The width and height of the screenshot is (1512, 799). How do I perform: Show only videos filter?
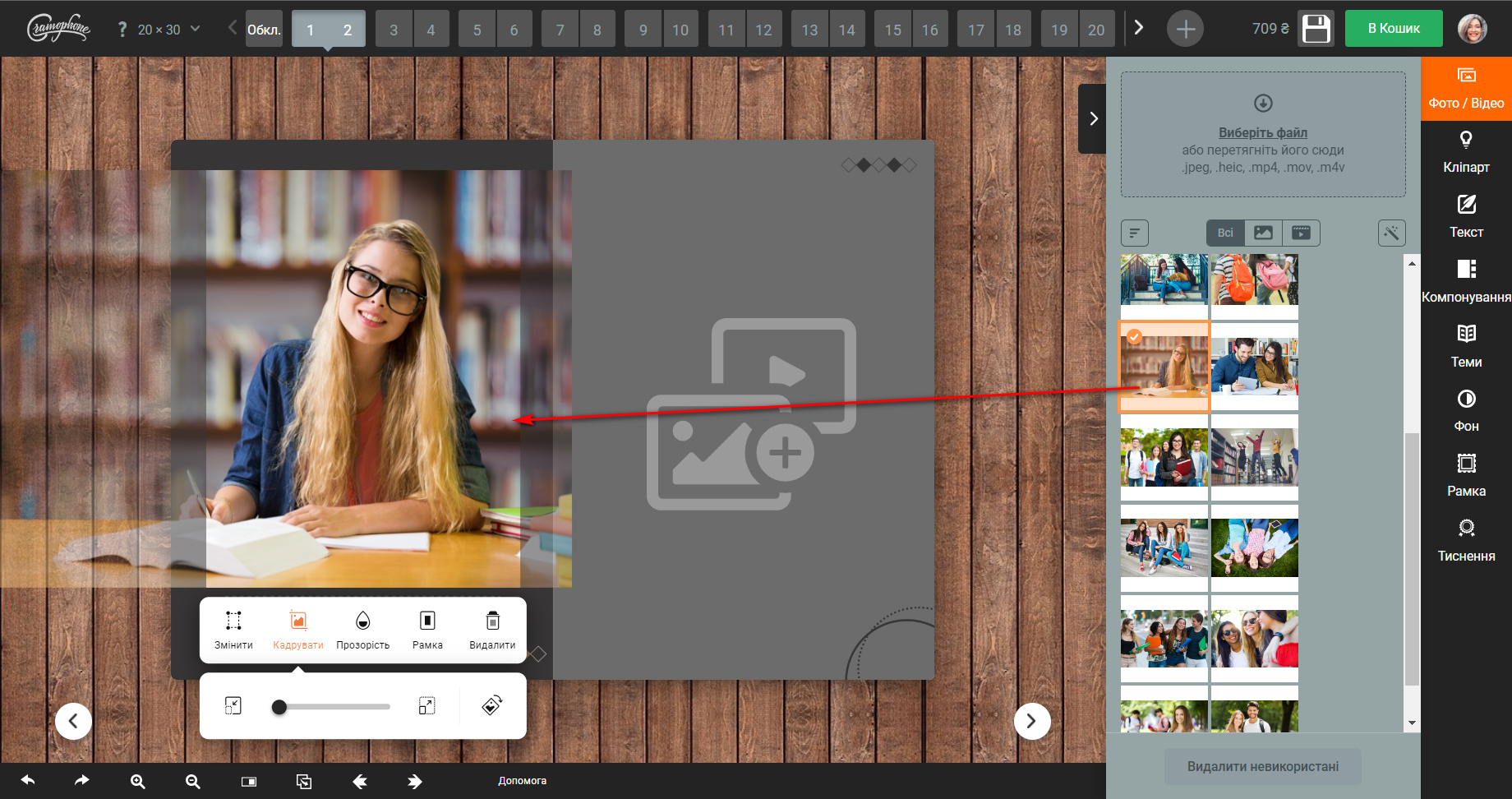click(1301, 233)
